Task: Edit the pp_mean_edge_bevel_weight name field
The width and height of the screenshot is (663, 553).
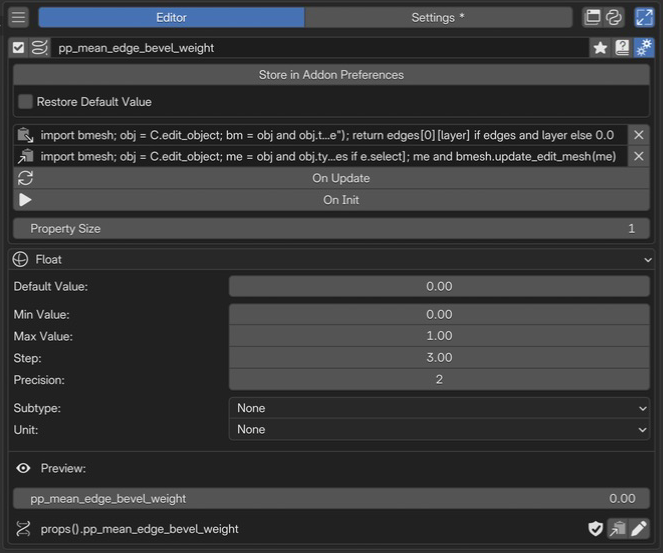Action: tap(320, 48)
